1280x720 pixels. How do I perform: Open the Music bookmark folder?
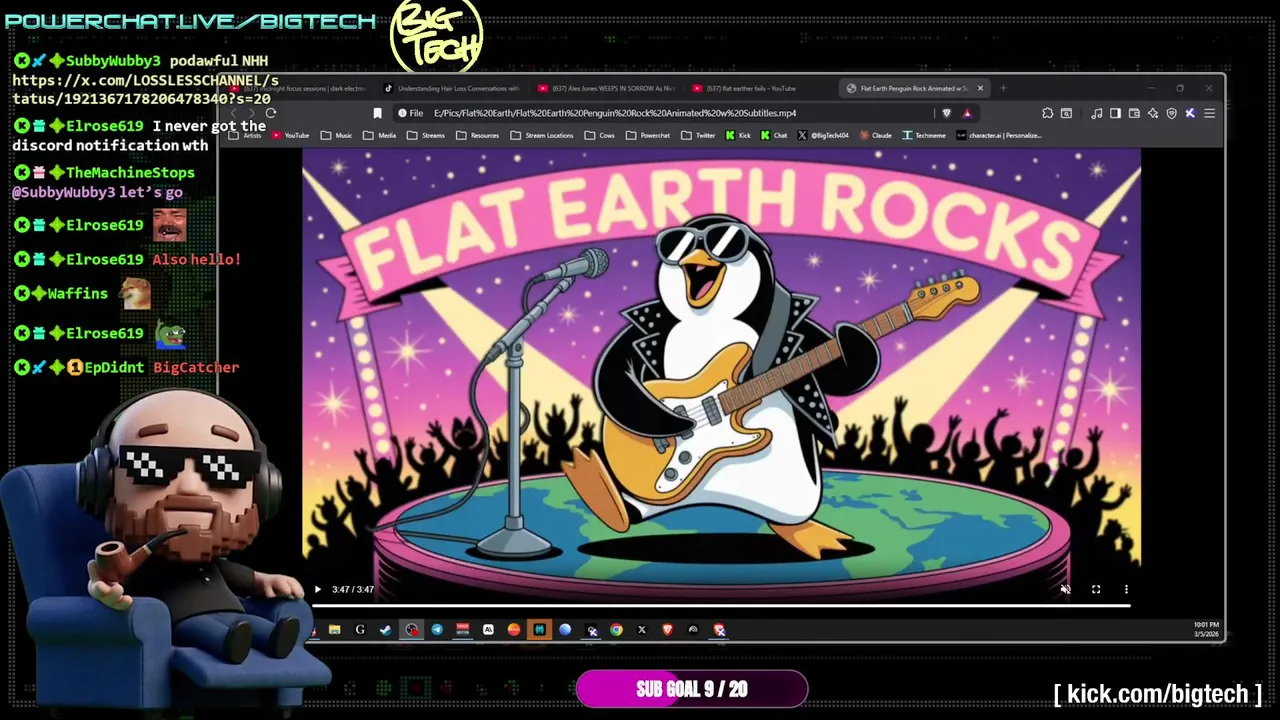coord(336,135)
